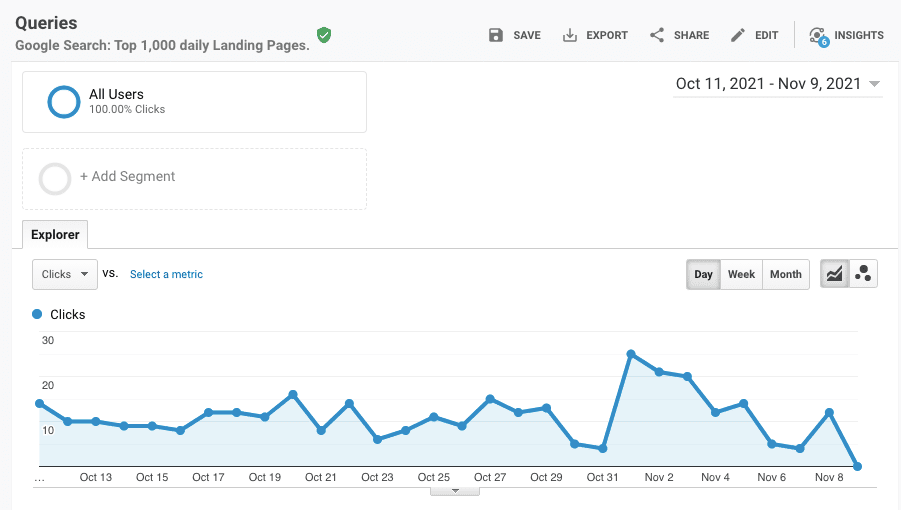This screenshot has width=901, height=510.
Task: Click the All Users segment label
Action: pyautogui.click(x=116, y=94)
